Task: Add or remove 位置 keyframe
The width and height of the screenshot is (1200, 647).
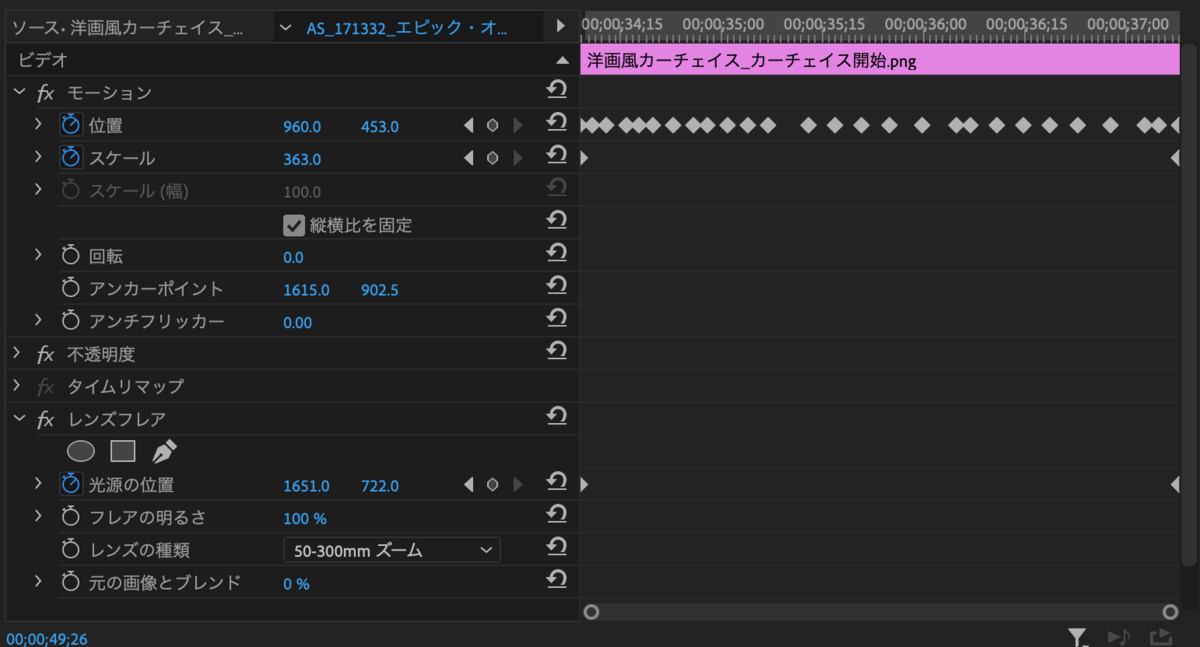Action: pos(492,126)
